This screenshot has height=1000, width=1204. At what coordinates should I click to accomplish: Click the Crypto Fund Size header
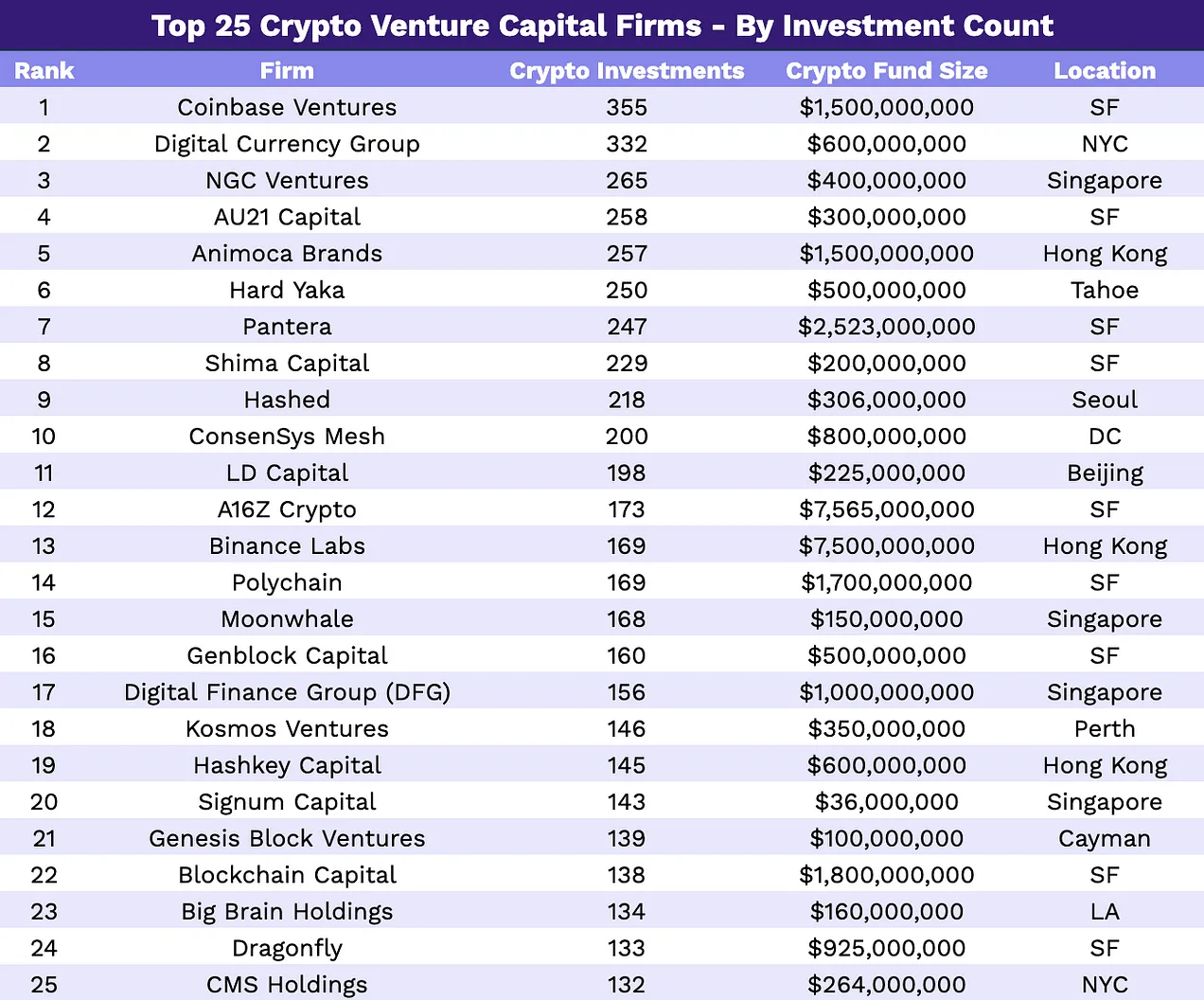[x=886, y=71]
